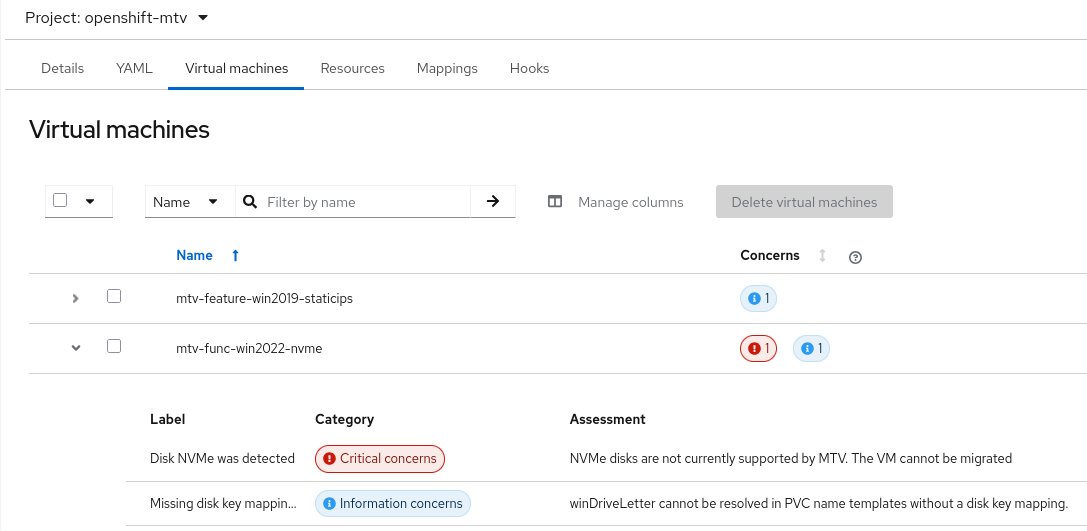Viewport: 1087px width, 531px height.
Task: Switch to the YAML tab
Action: [134, 69]
